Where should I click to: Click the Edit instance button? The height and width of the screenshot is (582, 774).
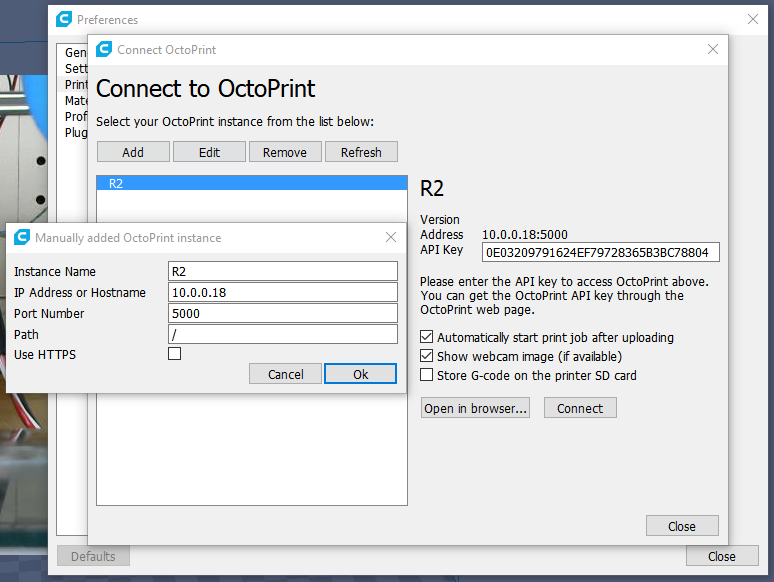[x=209, y=152]
